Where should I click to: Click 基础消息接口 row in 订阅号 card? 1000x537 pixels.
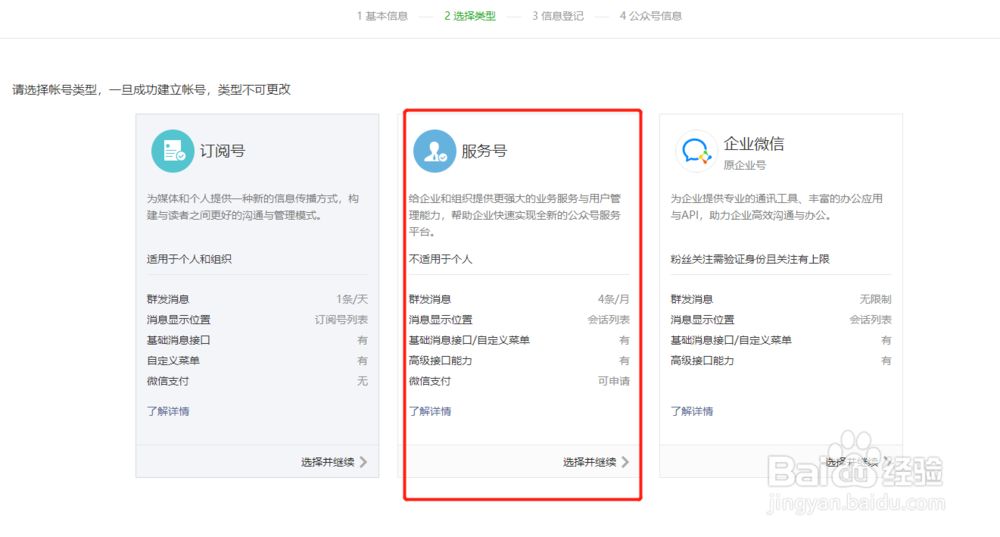(257, 340)
